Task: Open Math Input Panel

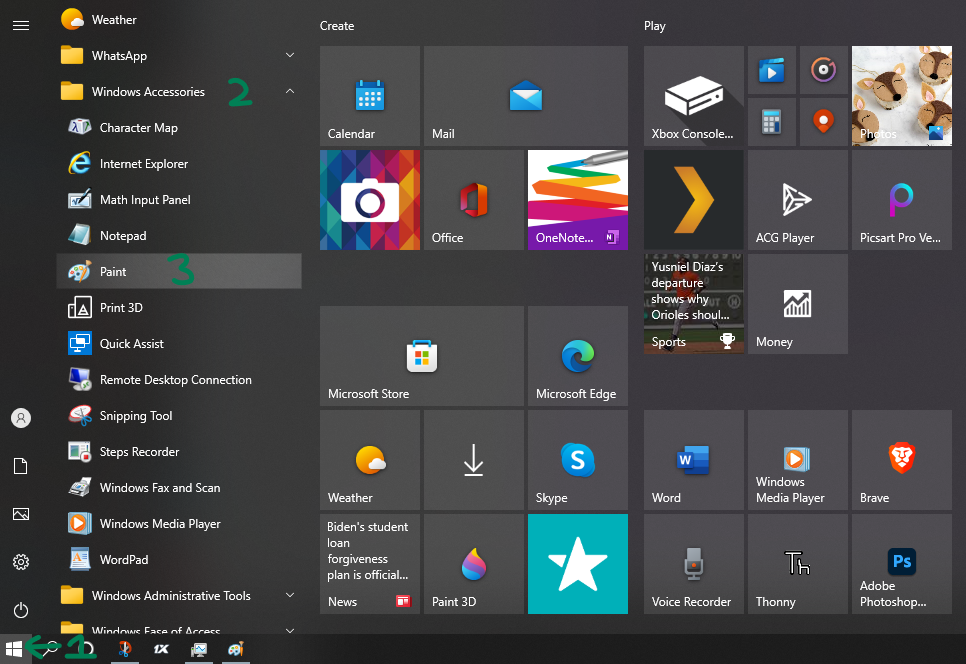Action: click(179, 200)
